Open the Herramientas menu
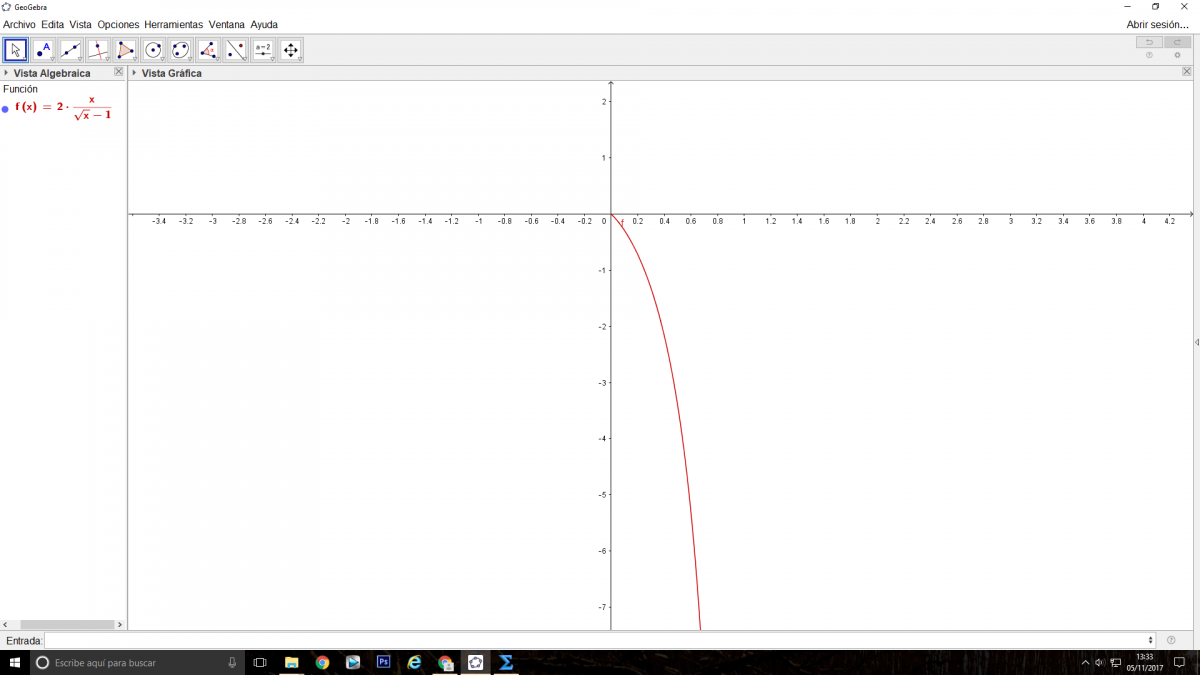The height and width of the screenshot is (675, 1200). 173,24
